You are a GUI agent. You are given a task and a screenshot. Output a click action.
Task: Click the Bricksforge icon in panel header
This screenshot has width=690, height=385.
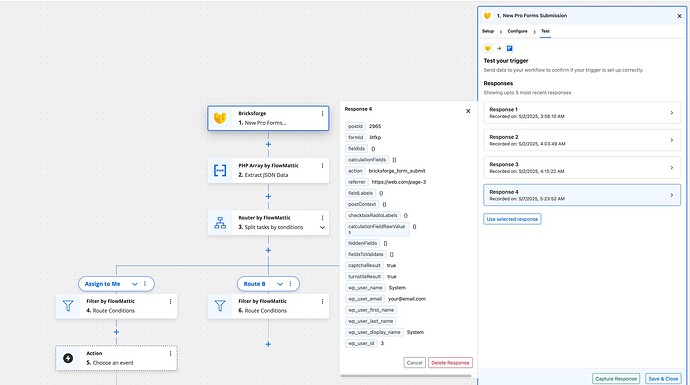(x=487, y=15)
